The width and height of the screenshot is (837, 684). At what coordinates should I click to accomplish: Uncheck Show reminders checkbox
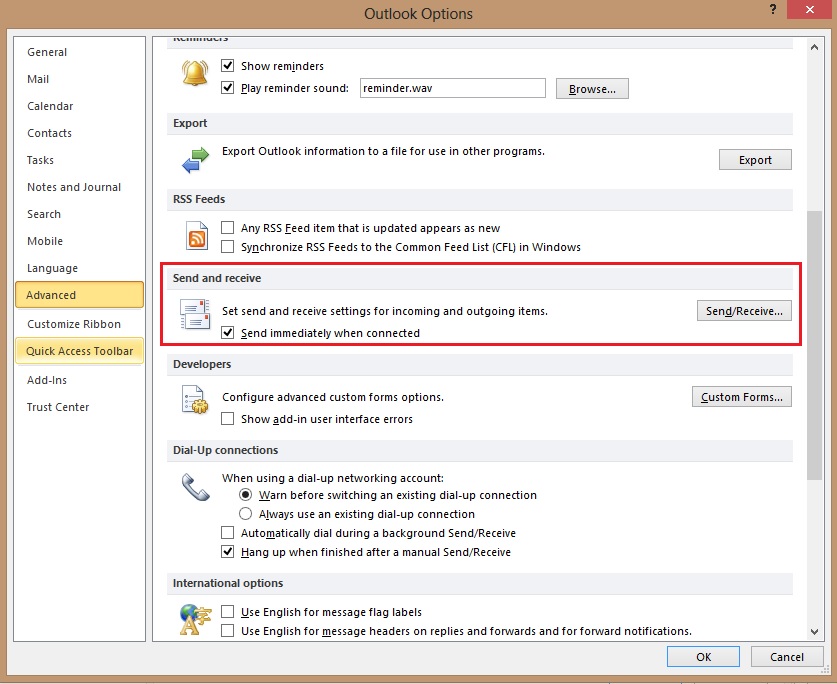tap(227, 66)
